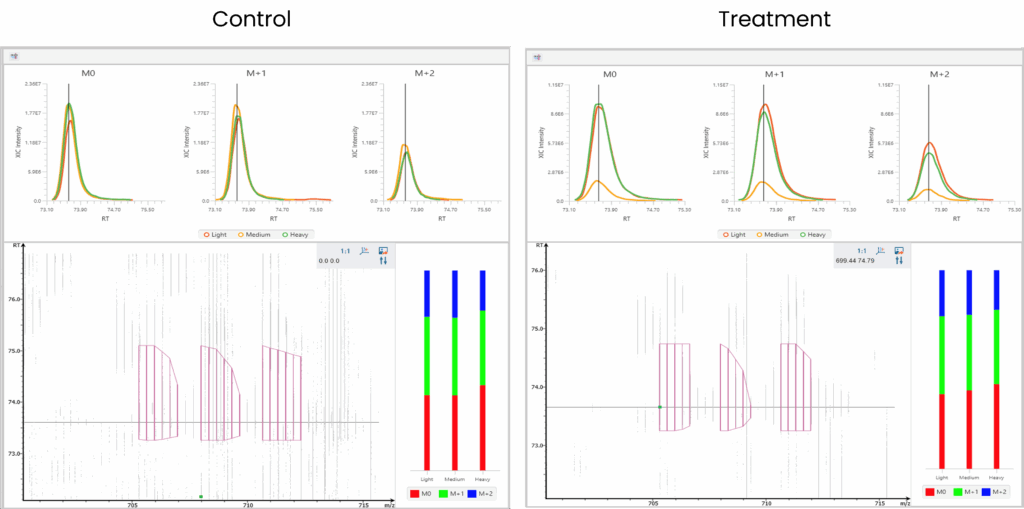Screen dimensions: 1024x509
Task: Toggle the Medium series in Control legend
Action: tap(256, 234)
